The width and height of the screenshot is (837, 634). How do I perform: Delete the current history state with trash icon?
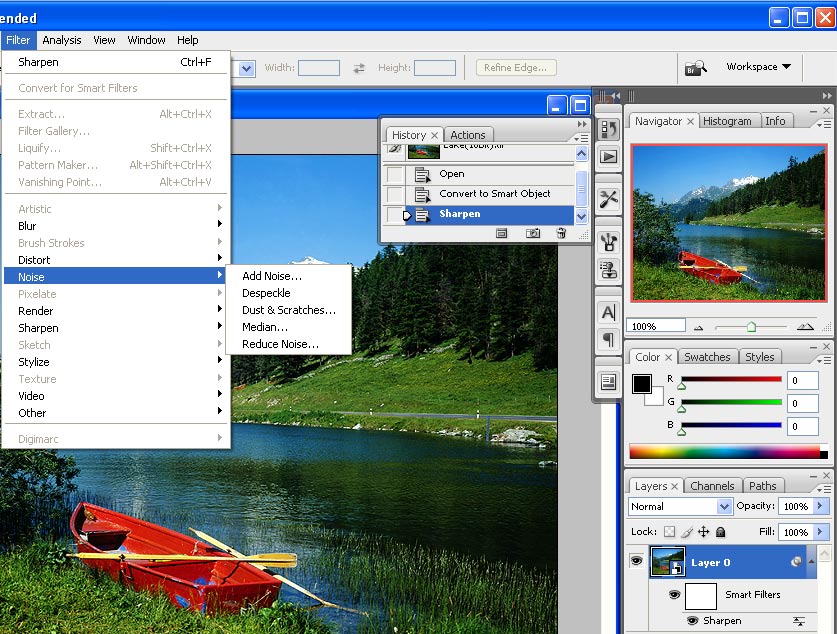[x=561, y=233]
